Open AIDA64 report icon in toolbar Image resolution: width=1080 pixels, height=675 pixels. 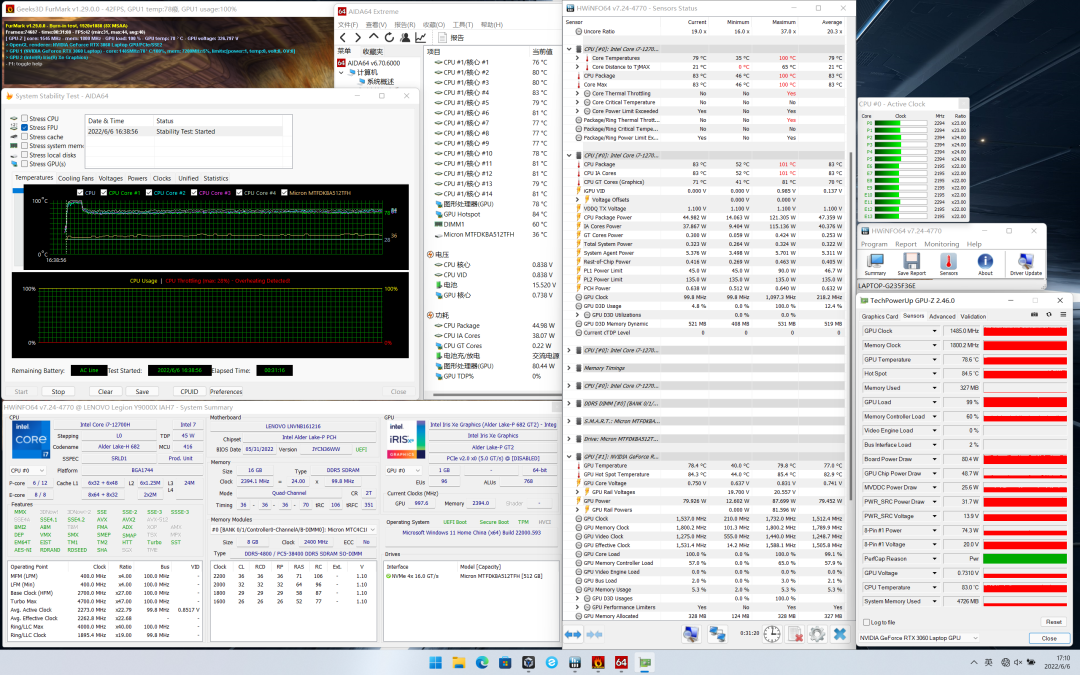pyautogui.click(x=443, y=37)
